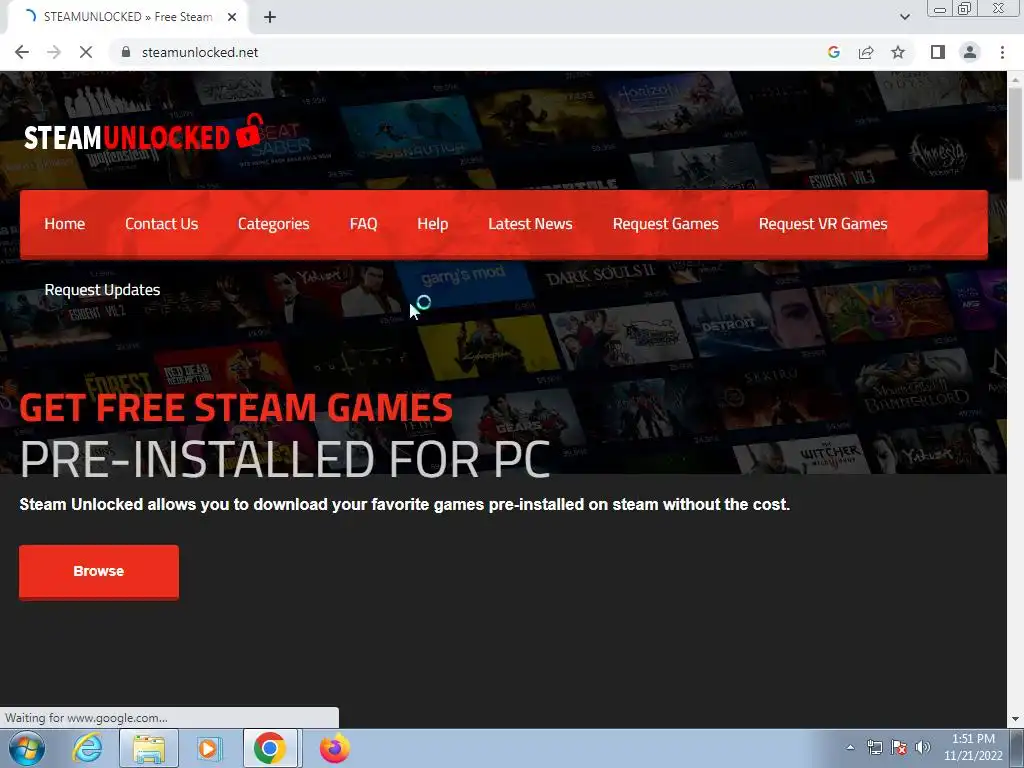
Task: Click Request VR Games link
Action: point(823,224)
